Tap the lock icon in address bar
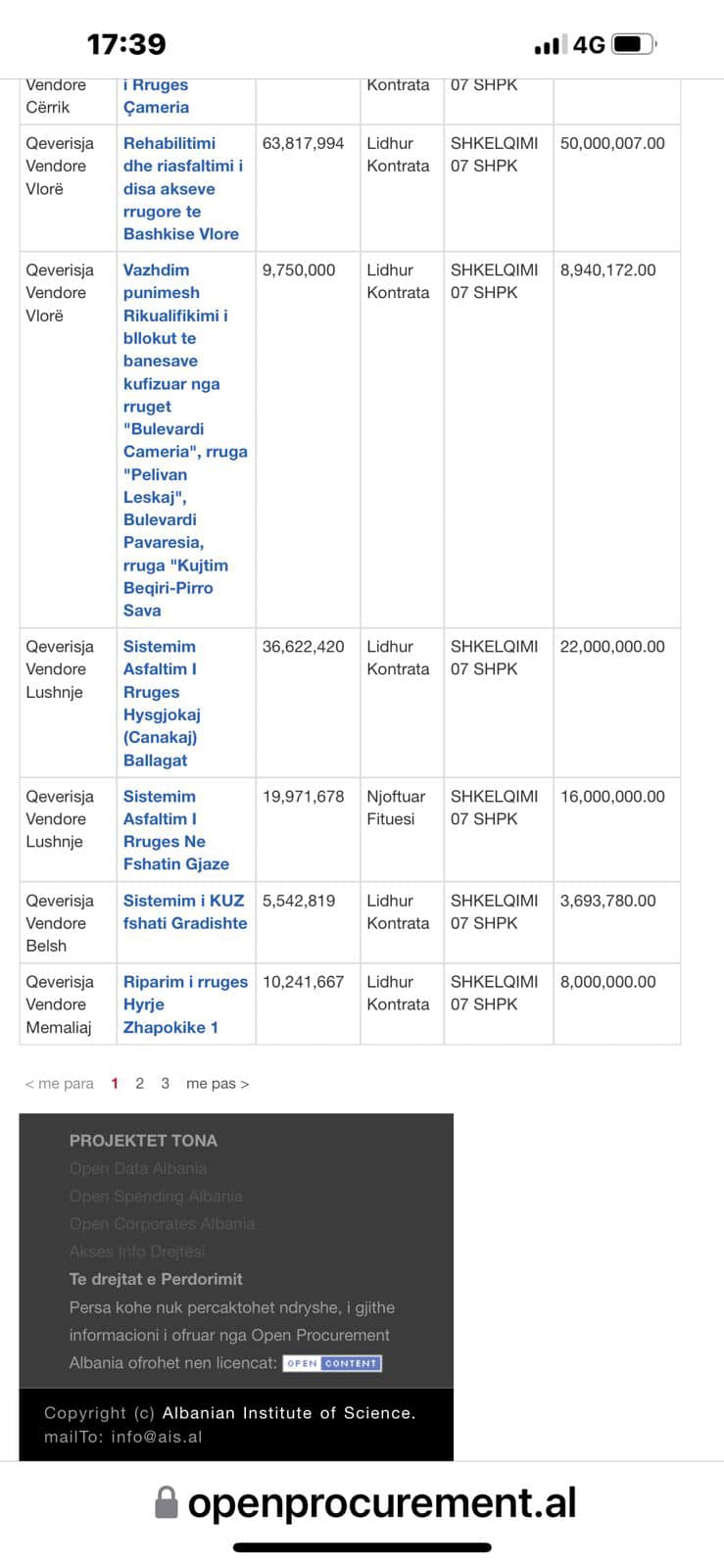724x1568 pixels. (x=167, y=1502)
